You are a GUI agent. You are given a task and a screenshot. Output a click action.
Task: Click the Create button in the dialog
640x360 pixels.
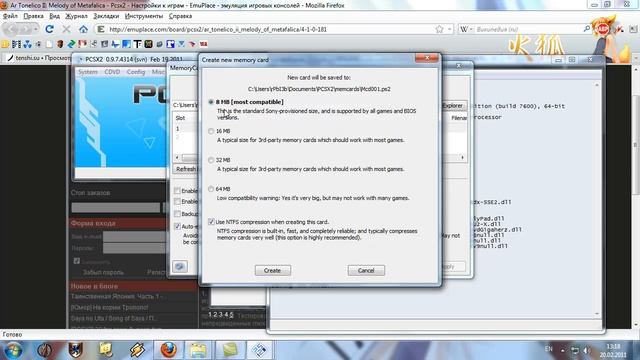click(273, 270)
